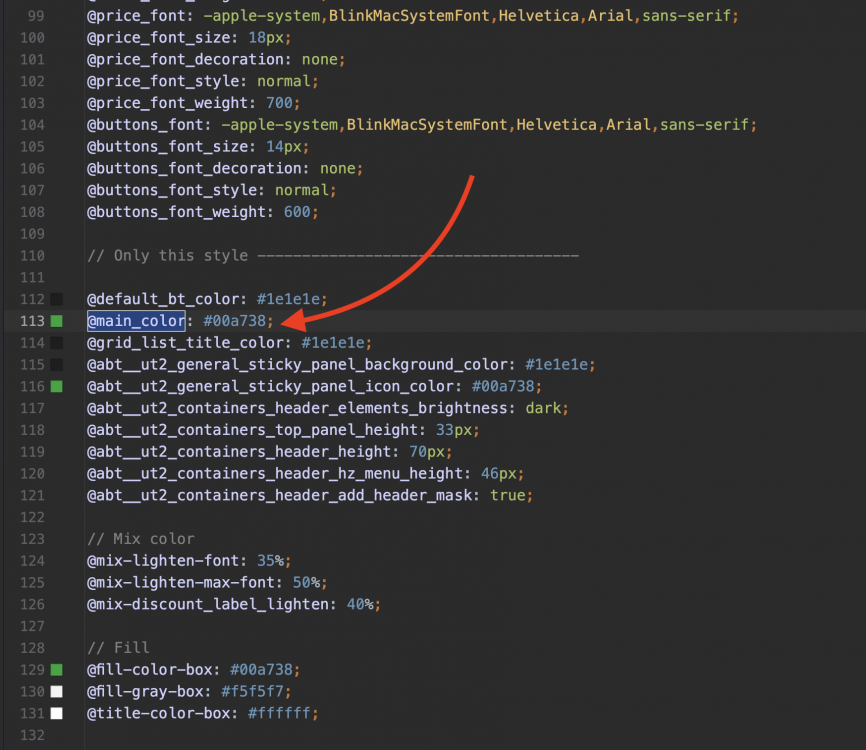Click the dark swatch for @grid_list_title_color
Screen dimensions: 866x750
pyautogui.click(x=57, y=343)
